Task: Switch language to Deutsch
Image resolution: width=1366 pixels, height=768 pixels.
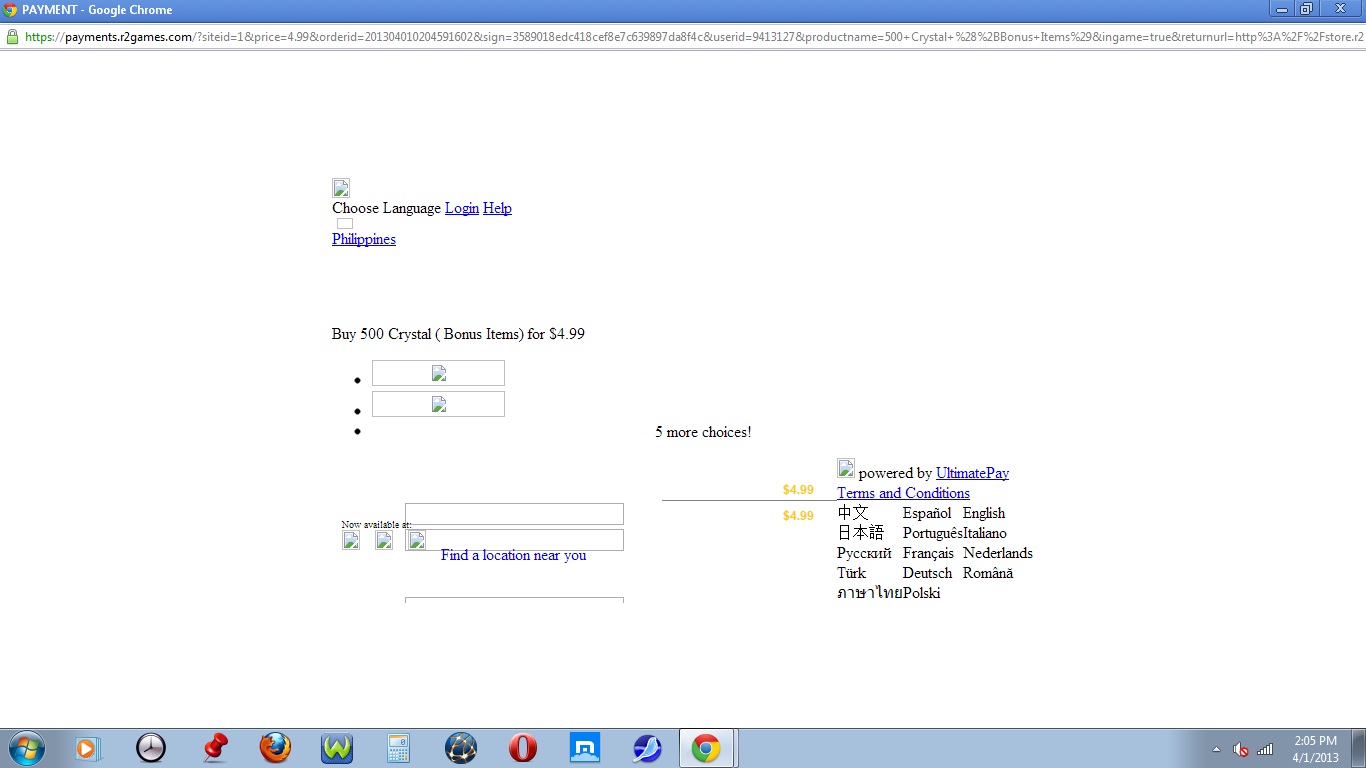Action: 927,573
